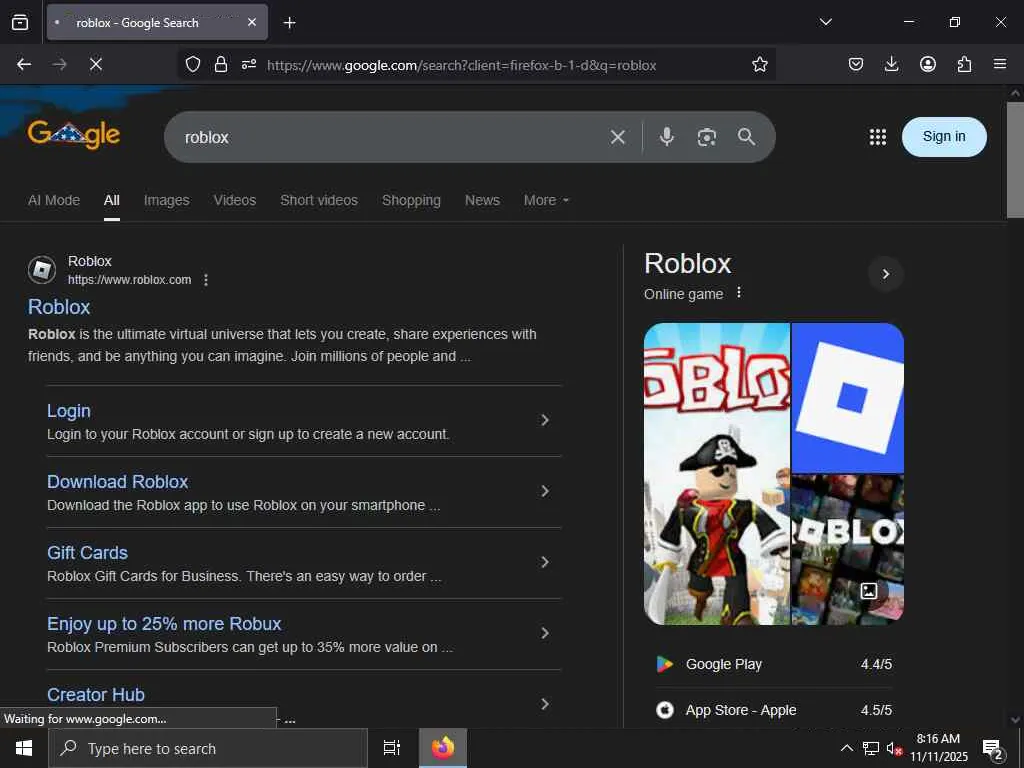1024x768 pixels.
Task: Open the Firefox account menu
Action: click(927, 64)
